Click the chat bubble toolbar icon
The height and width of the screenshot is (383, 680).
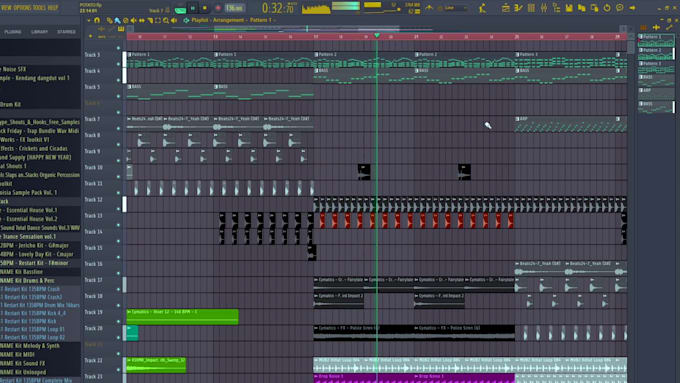620,8
